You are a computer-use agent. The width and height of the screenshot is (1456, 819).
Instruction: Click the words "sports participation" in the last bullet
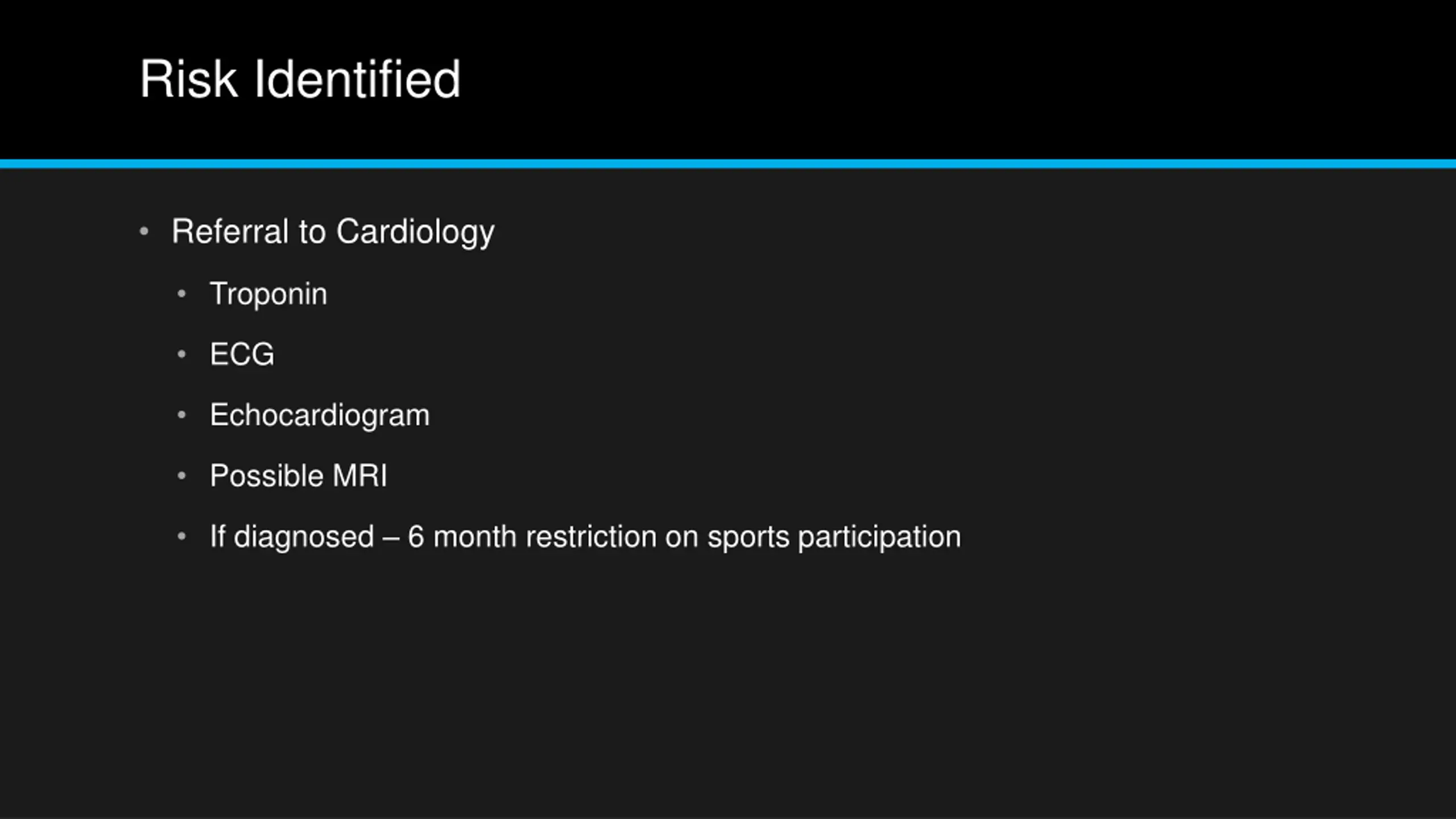pos(834,537)
